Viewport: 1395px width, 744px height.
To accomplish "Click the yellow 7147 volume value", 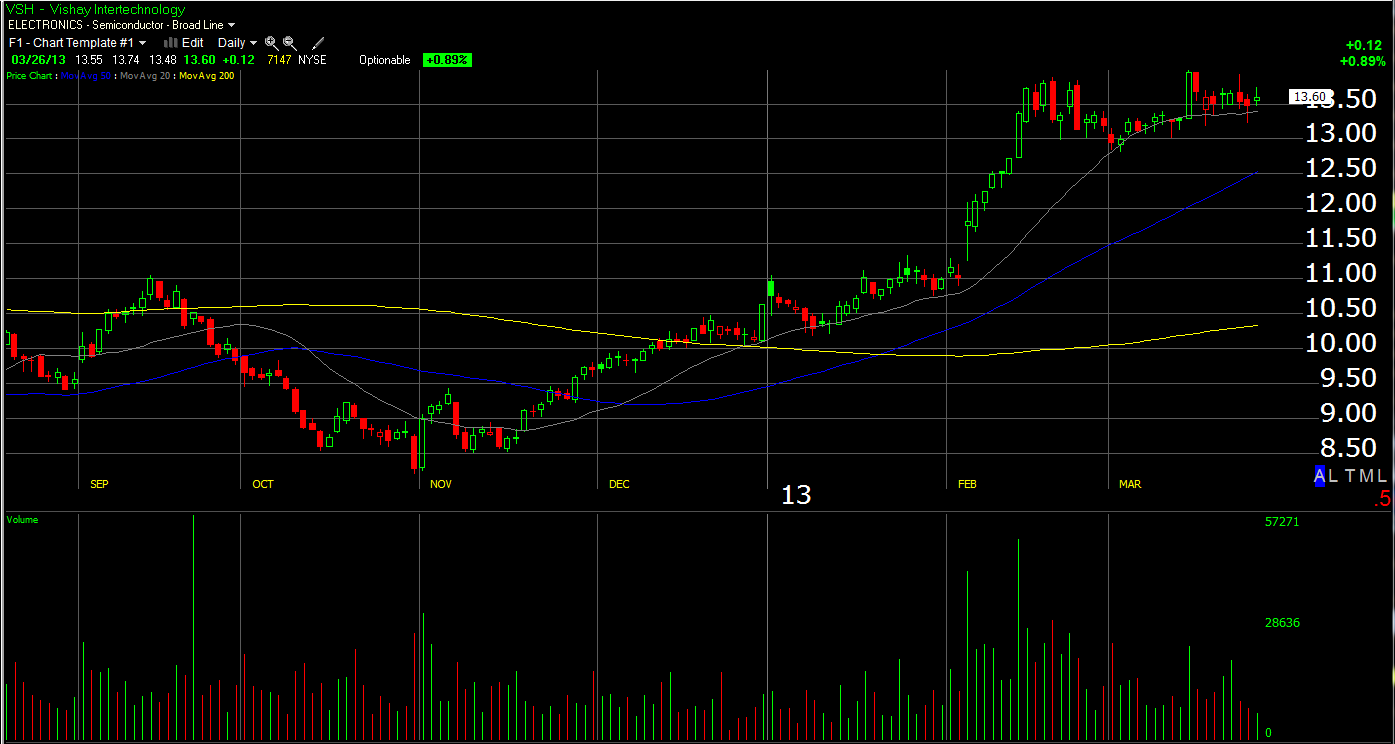I will 280,60.
